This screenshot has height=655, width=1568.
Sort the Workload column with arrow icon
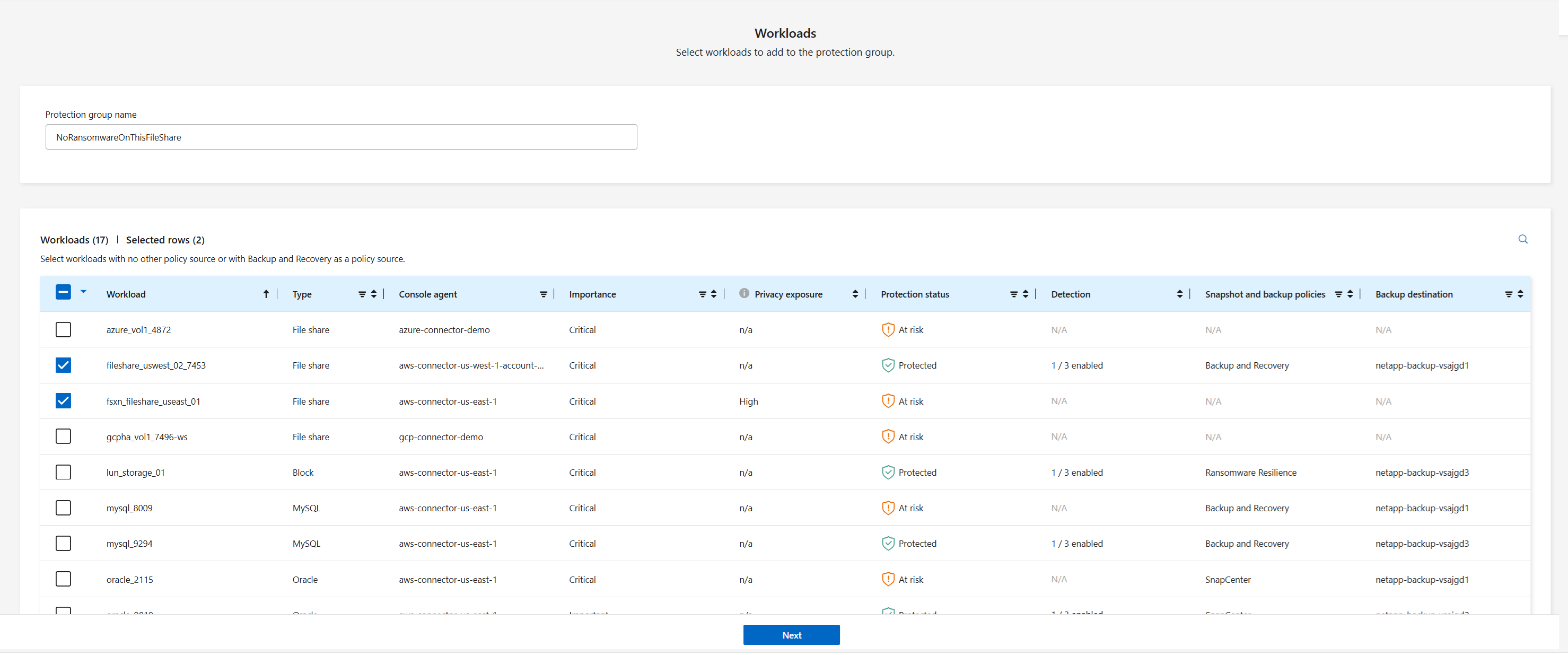point(266,295)
